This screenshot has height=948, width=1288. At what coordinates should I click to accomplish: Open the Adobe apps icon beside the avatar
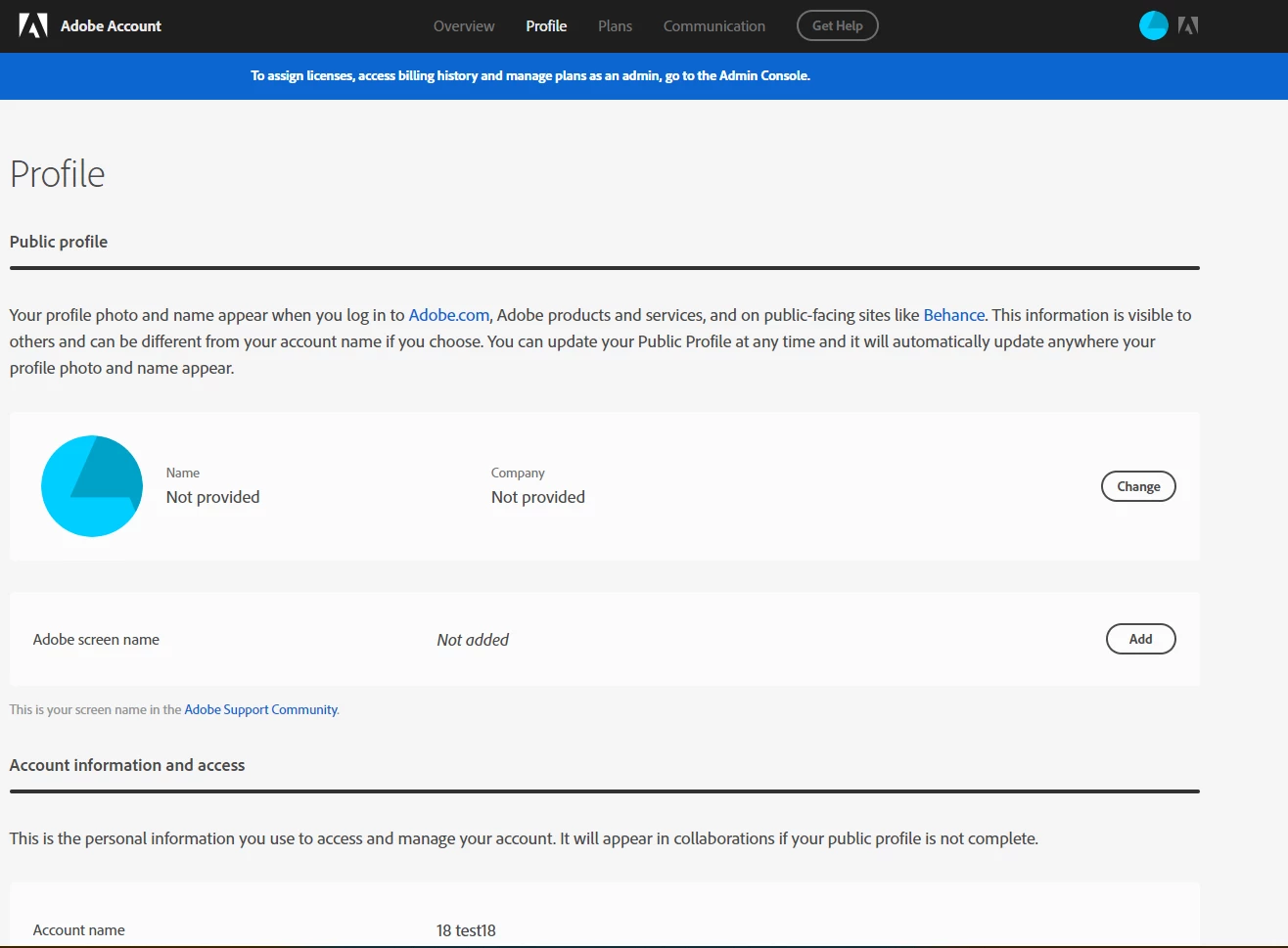tap(1188, 25)
